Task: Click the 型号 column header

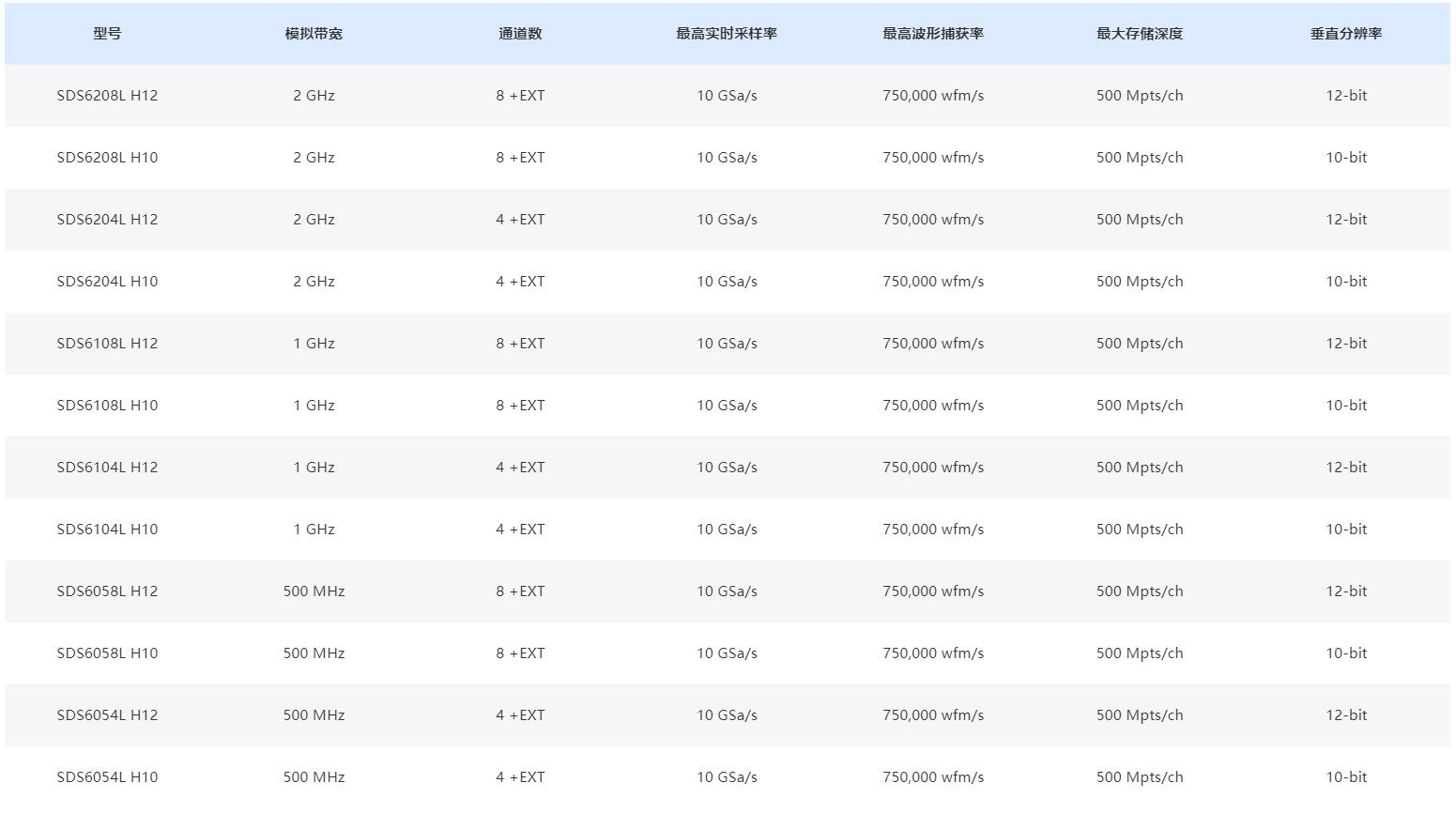Action: tap(107, 34)
